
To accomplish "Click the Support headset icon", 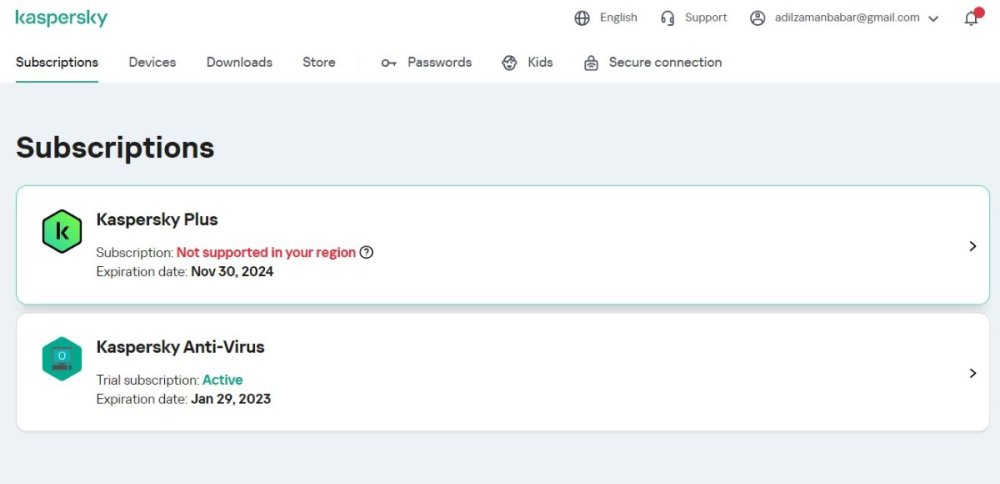I will coord(668,18).
